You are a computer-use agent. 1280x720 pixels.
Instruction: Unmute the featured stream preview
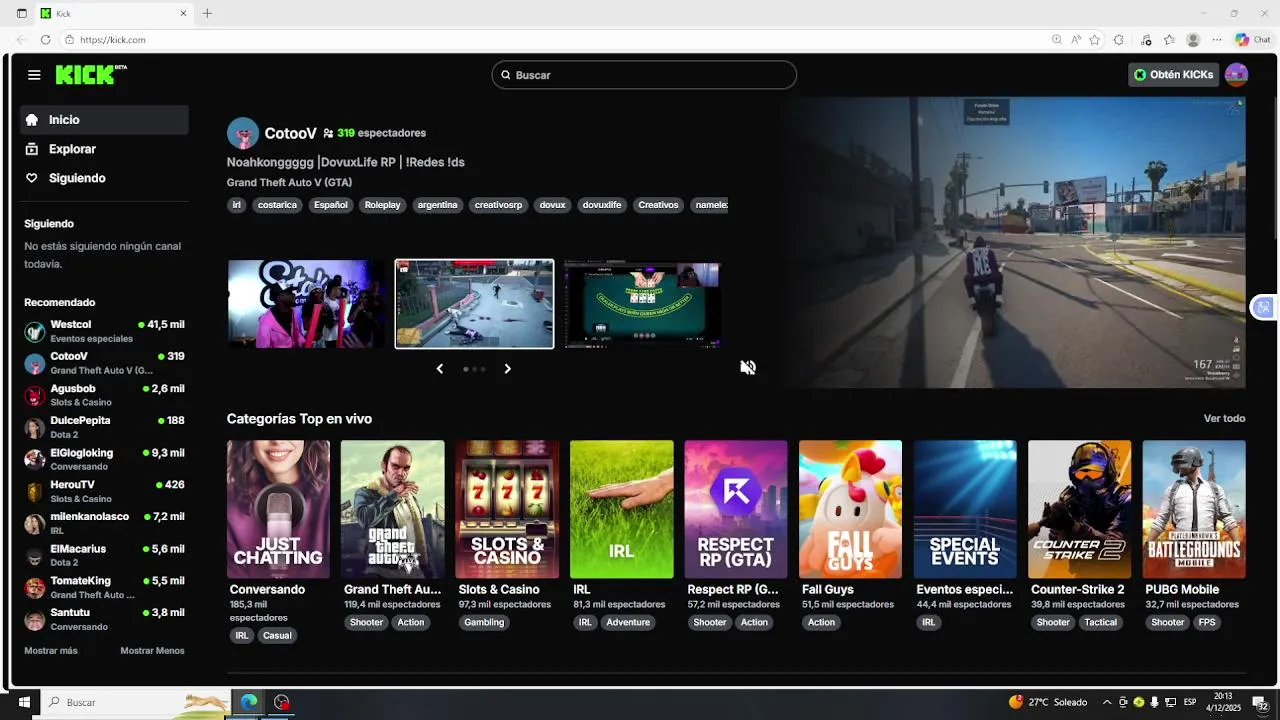coord(747,368)
